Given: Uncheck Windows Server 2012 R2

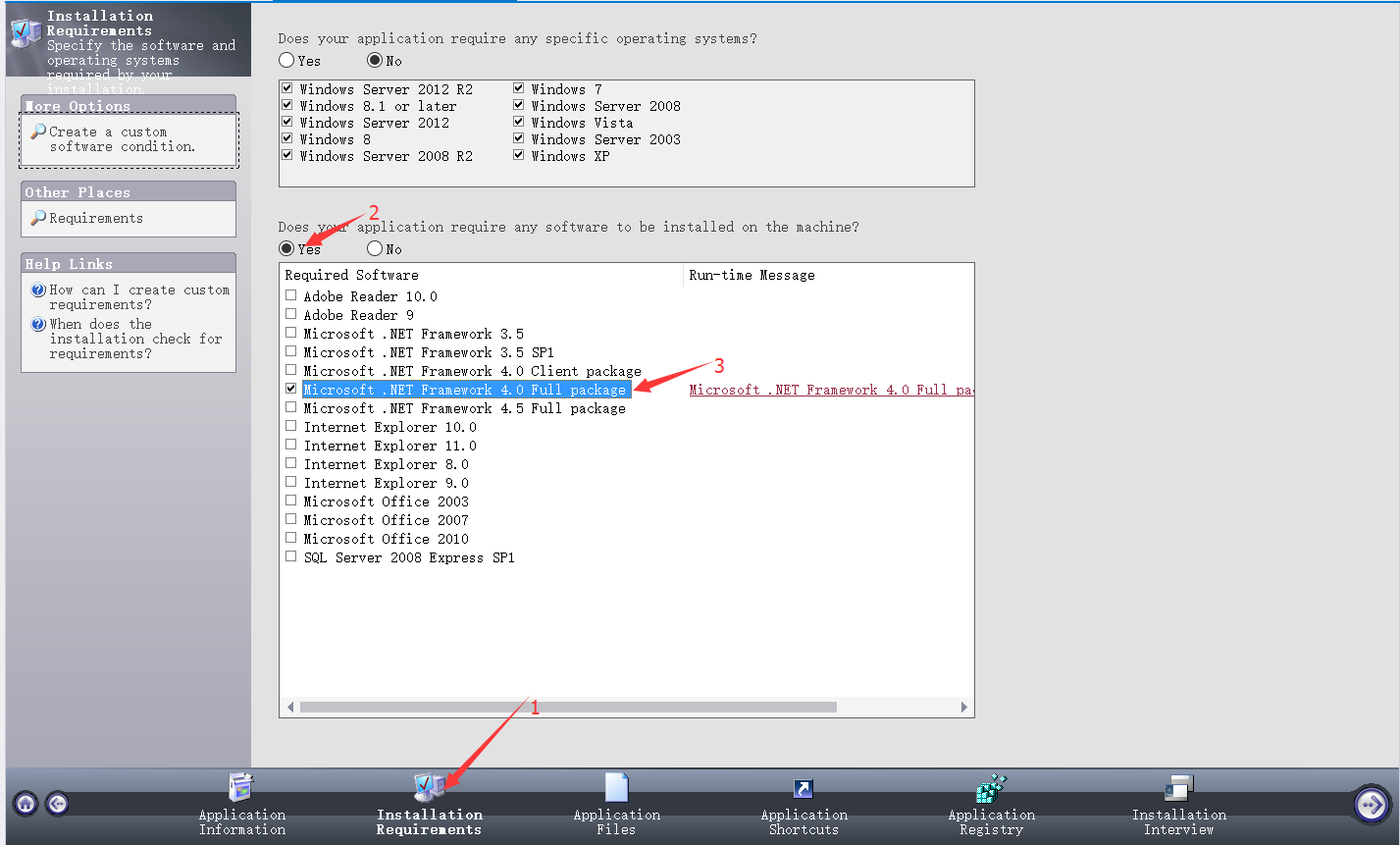Looking at the screenshot, I should point(287,88).
